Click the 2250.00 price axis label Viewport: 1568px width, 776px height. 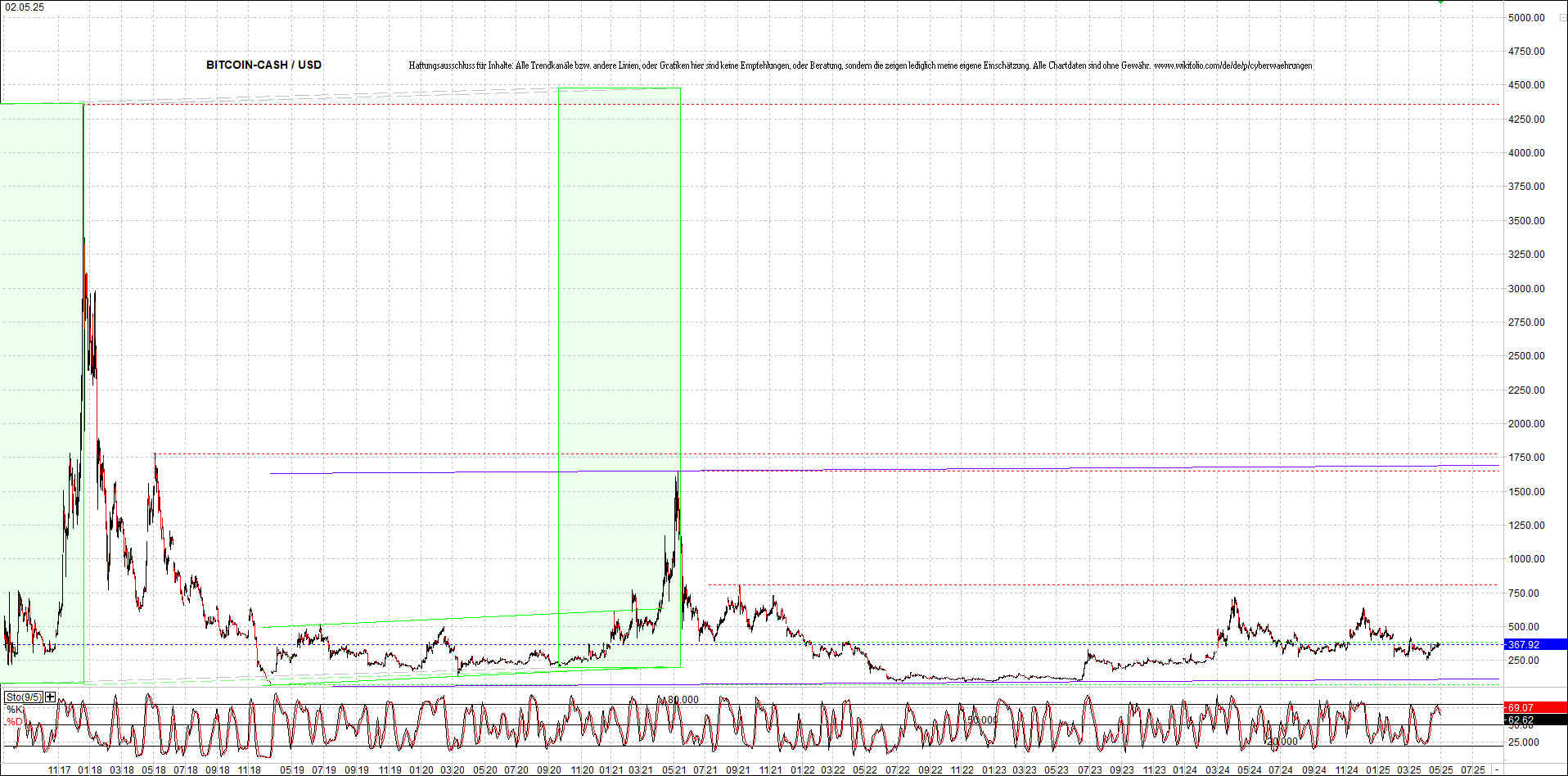tap(1526, 390)
